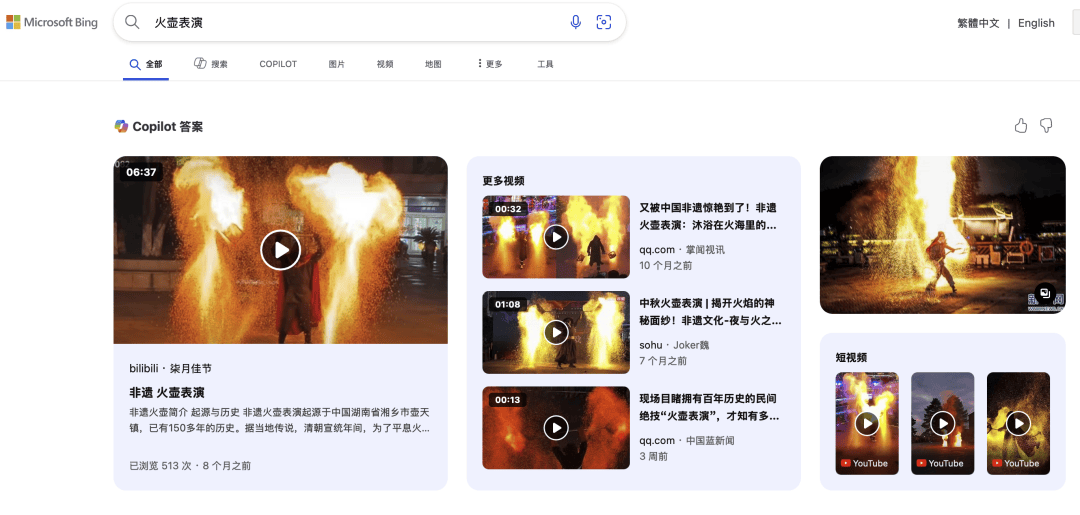Screen dimensions: 1080x515
Task: Click the search box containing 火壶表演
Action: click(350, 22)
